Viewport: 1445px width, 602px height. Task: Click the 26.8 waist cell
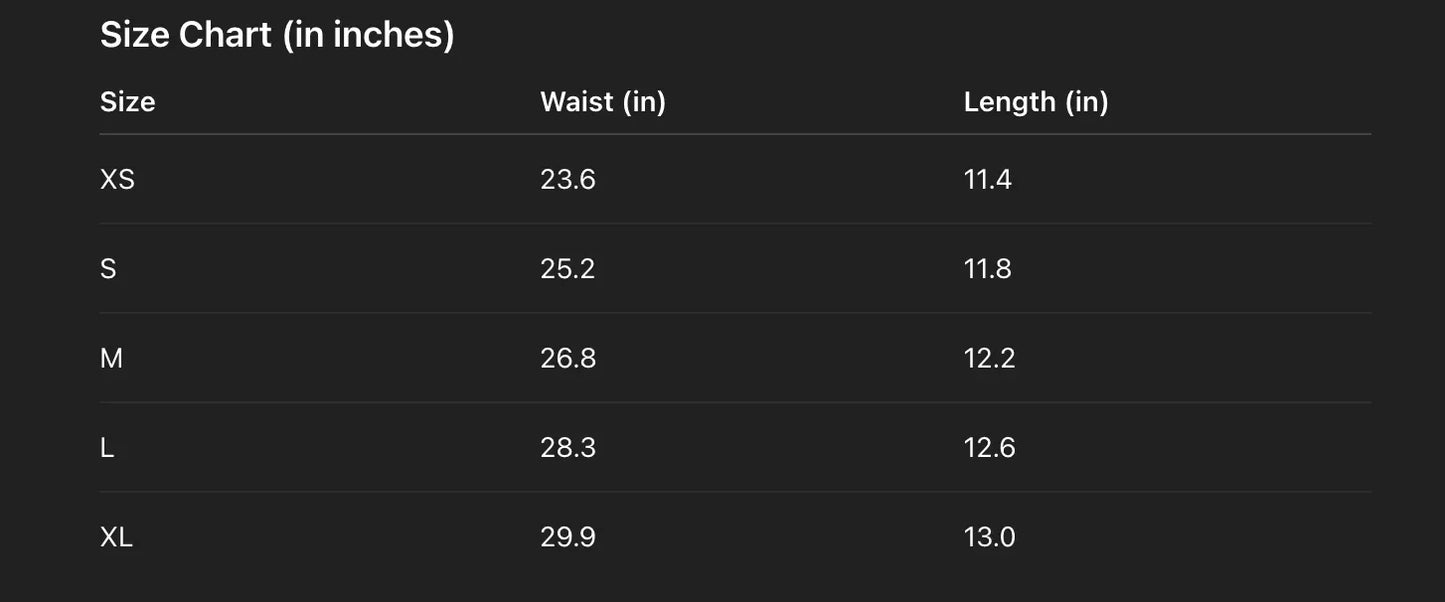(x=567, y=358)
